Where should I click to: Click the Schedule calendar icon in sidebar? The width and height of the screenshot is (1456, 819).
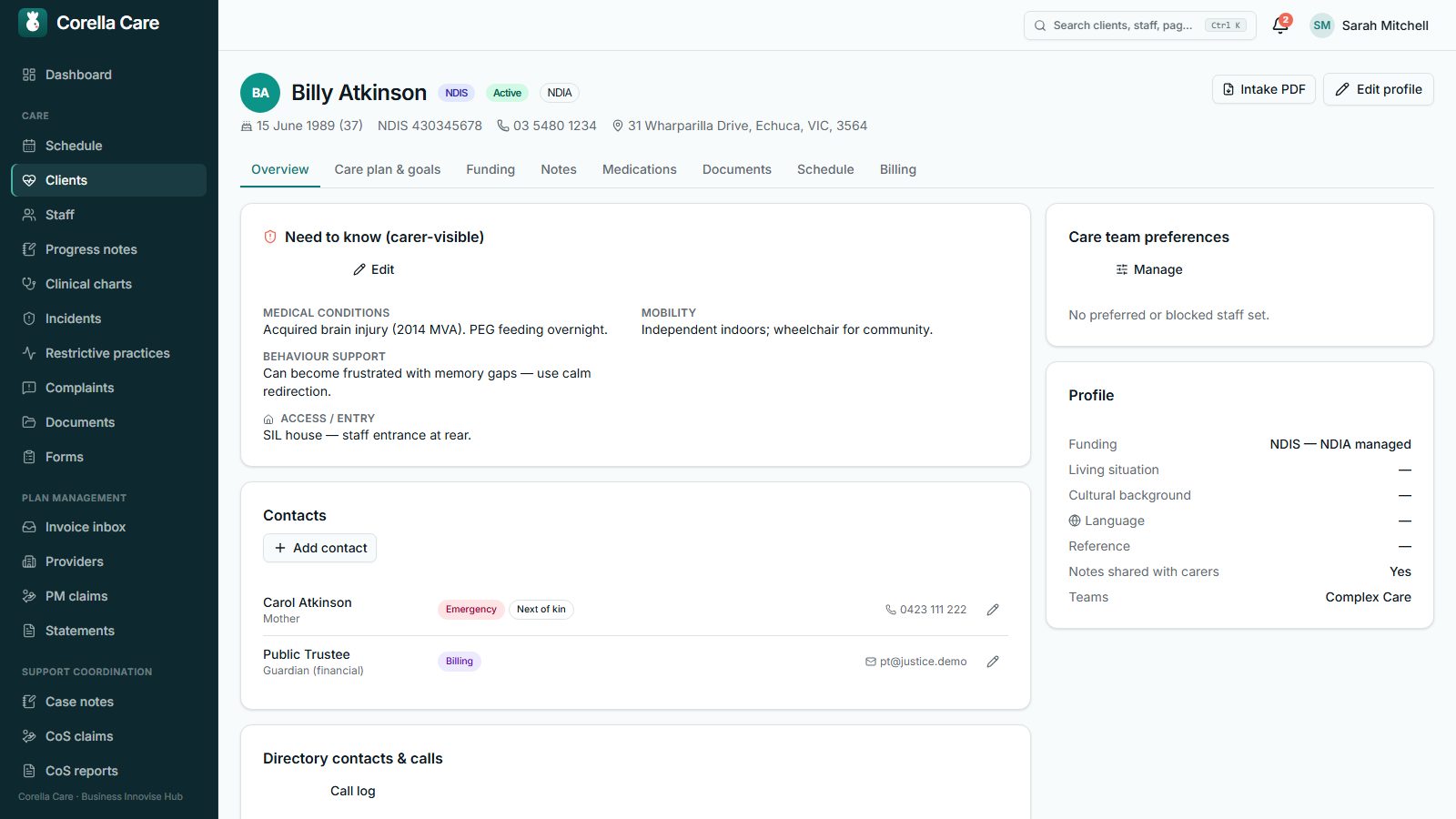pyautogui.click(x=29, y=146)
